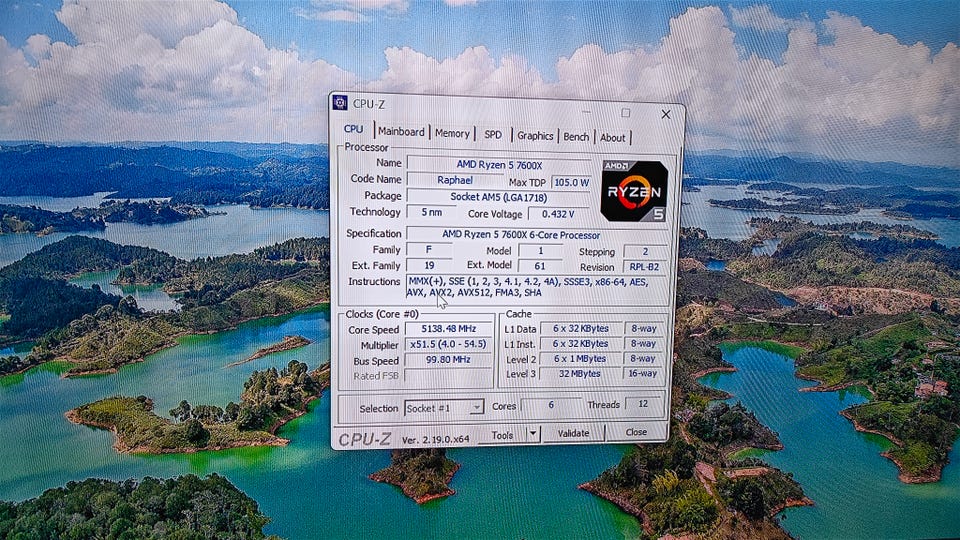Open the SPD tab
960x540 pixels.
493,135
